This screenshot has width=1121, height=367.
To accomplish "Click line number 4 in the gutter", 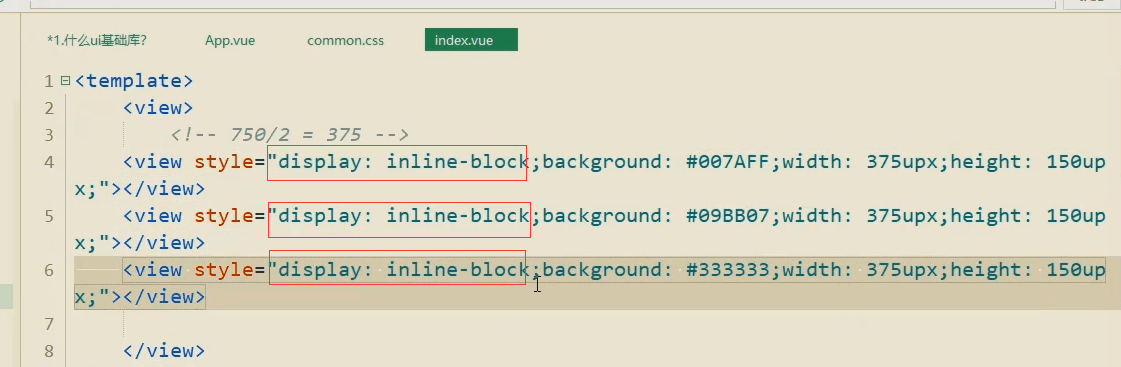I will coord(49,162).
